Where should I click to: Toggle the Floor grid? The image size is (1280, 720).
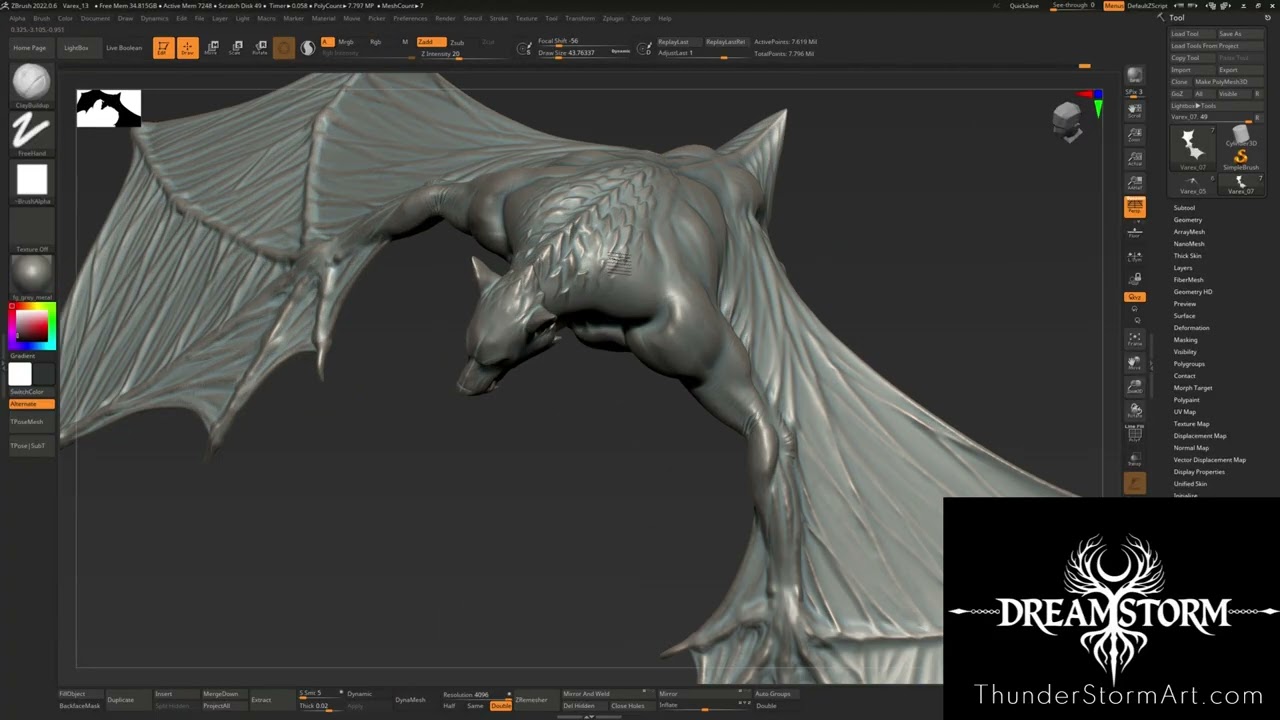point(1134,231)
